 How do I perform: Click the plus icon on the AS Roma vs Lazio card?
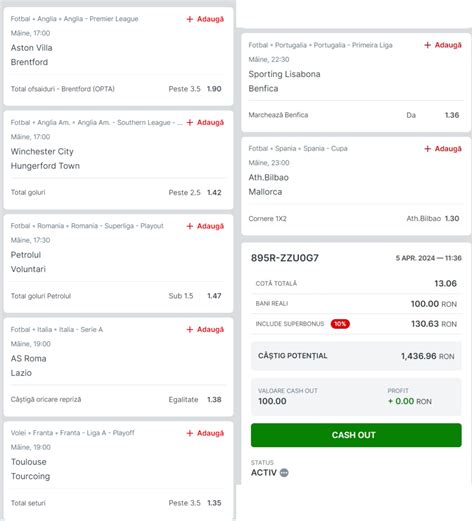(190, 329)
